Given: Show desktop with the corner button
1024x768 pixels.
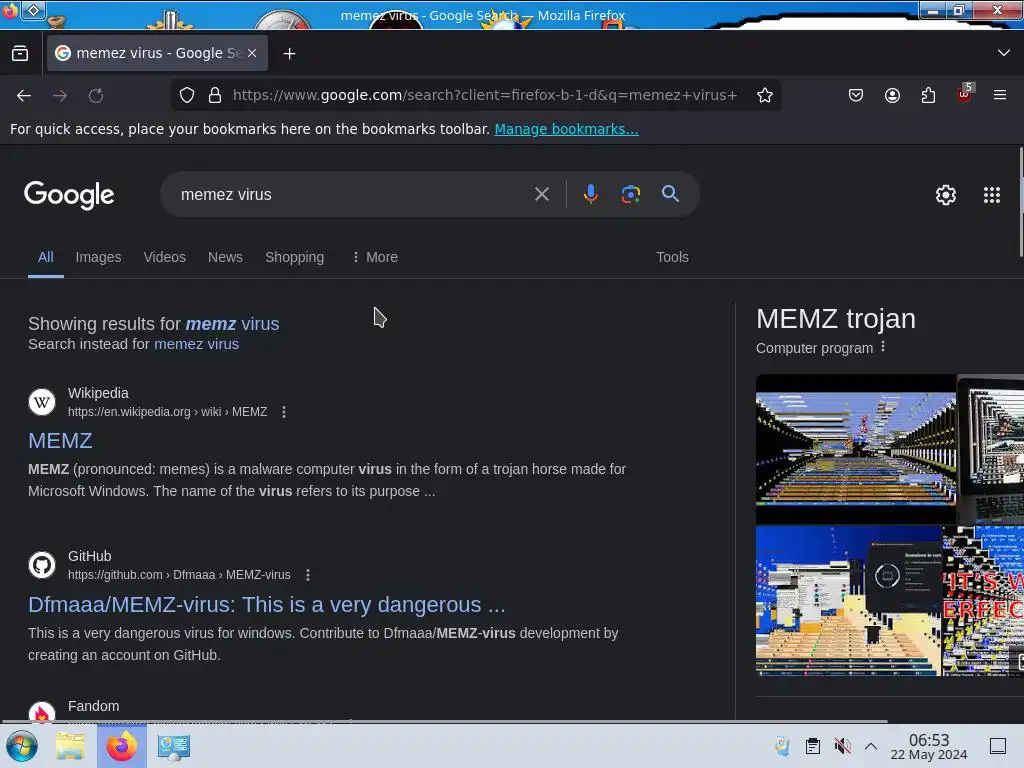Looking at the screenshot, I should coord(998,746).
